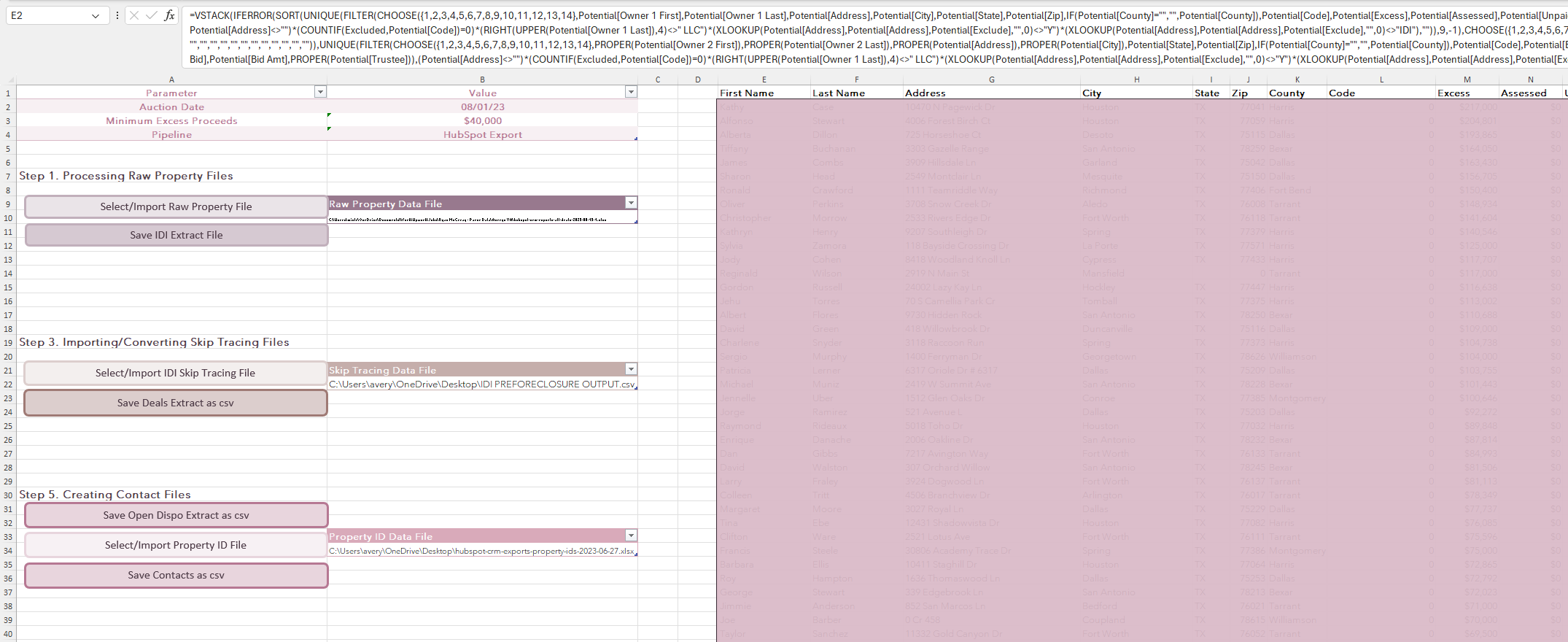This screenshot has width=1568, height=642.
Task: Click the Assessed header cell
Action: 1530,93
